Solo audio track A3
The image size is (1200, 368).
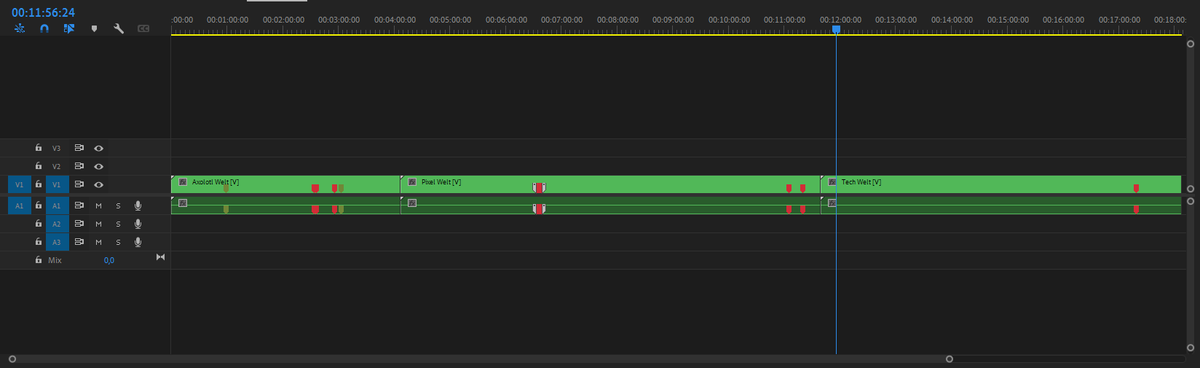tap(118, 242)
